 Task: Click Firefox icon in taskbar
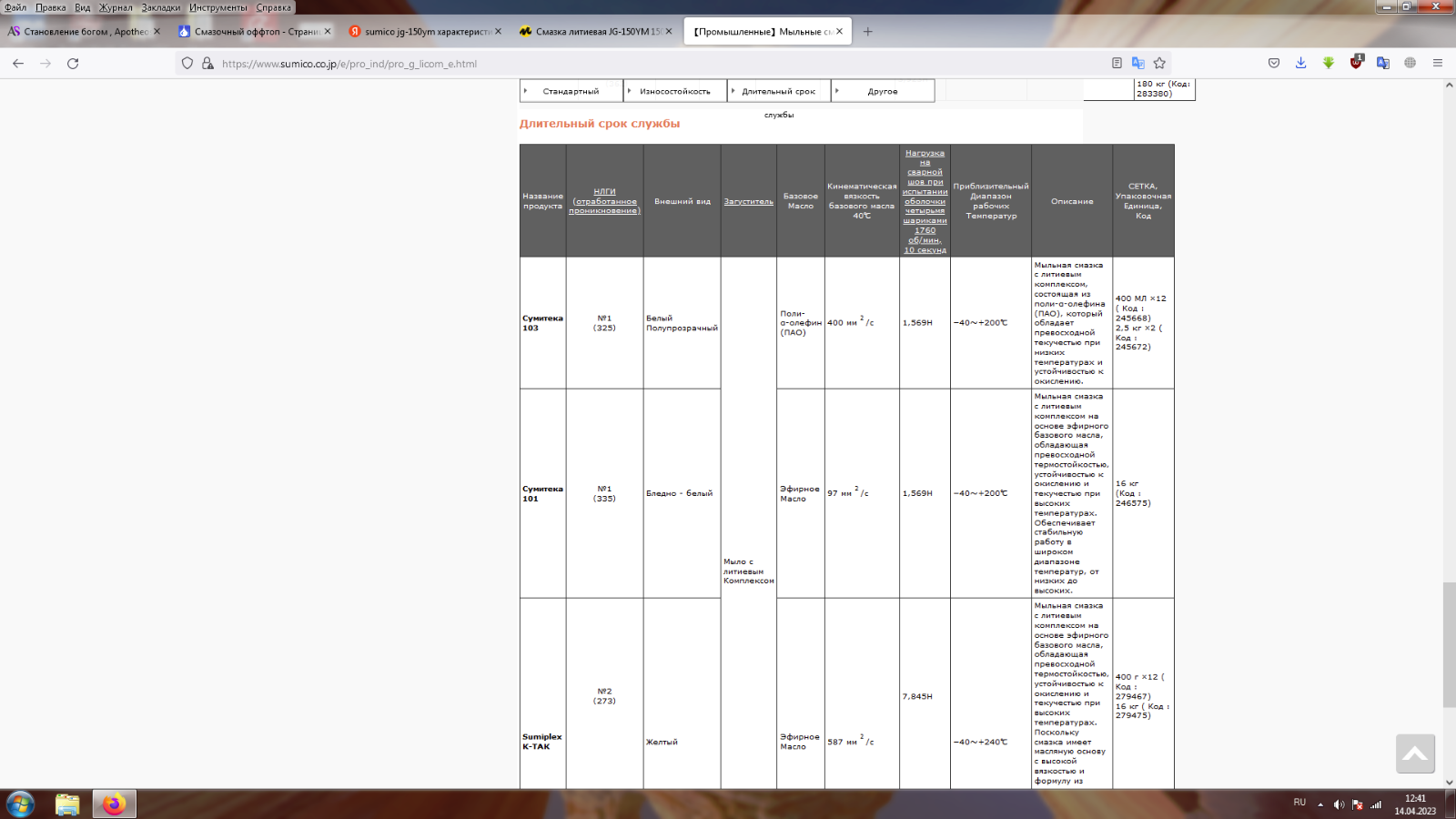[114, 804]
